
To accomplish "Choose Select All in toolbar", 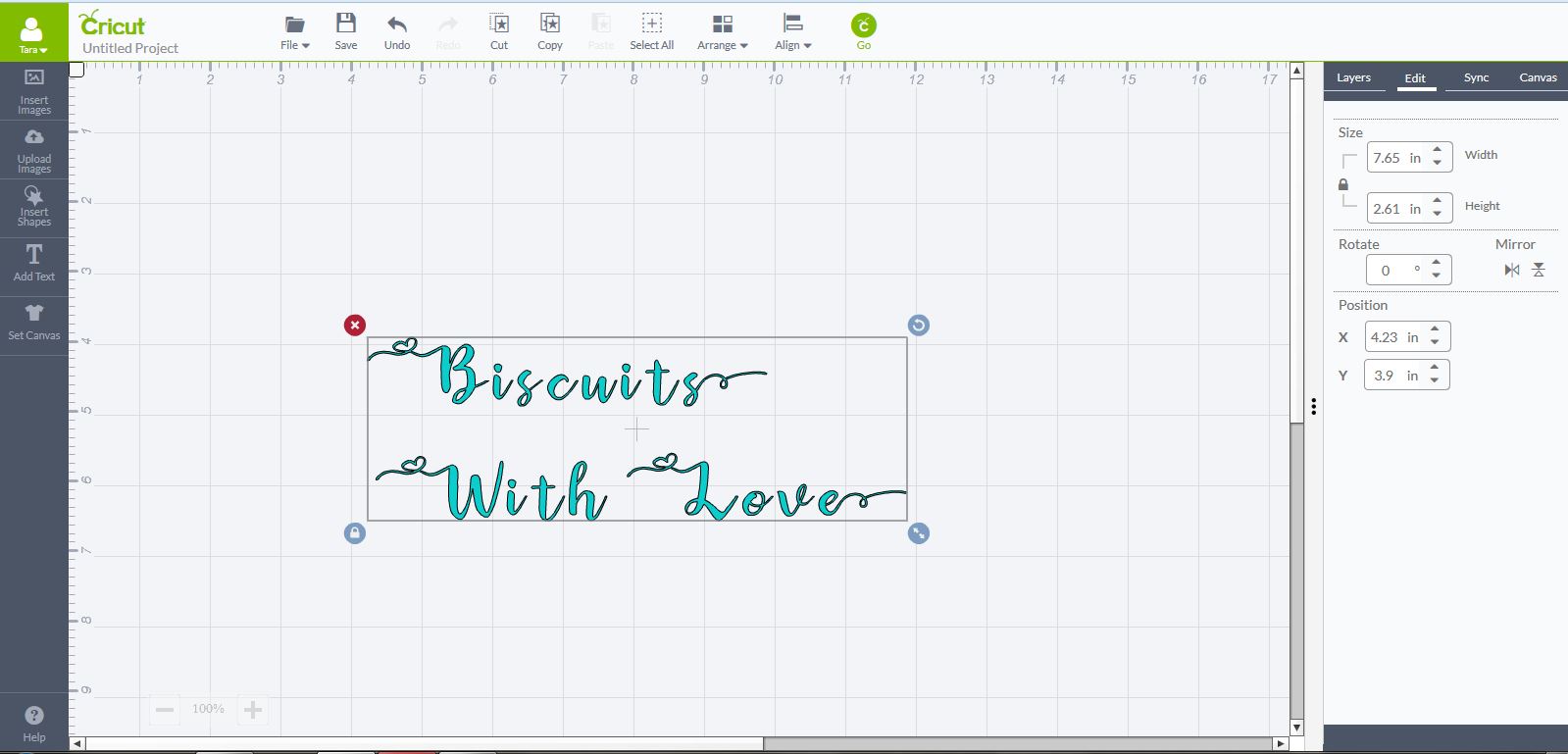I will tap(652, 32).
